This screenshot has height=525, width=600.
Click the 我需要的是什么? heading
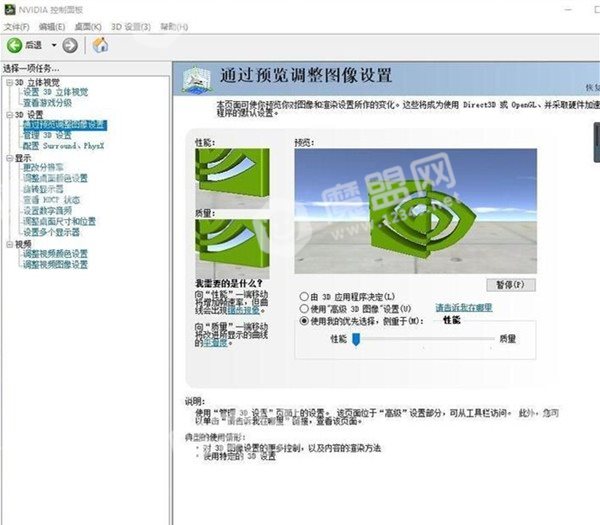point(229,284)
